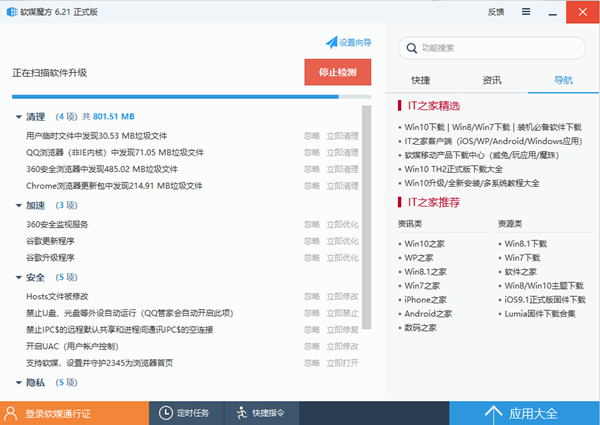Click the 801.51 MB total size text
Screen dimensions: 600x425
click(x=114, y=117)
